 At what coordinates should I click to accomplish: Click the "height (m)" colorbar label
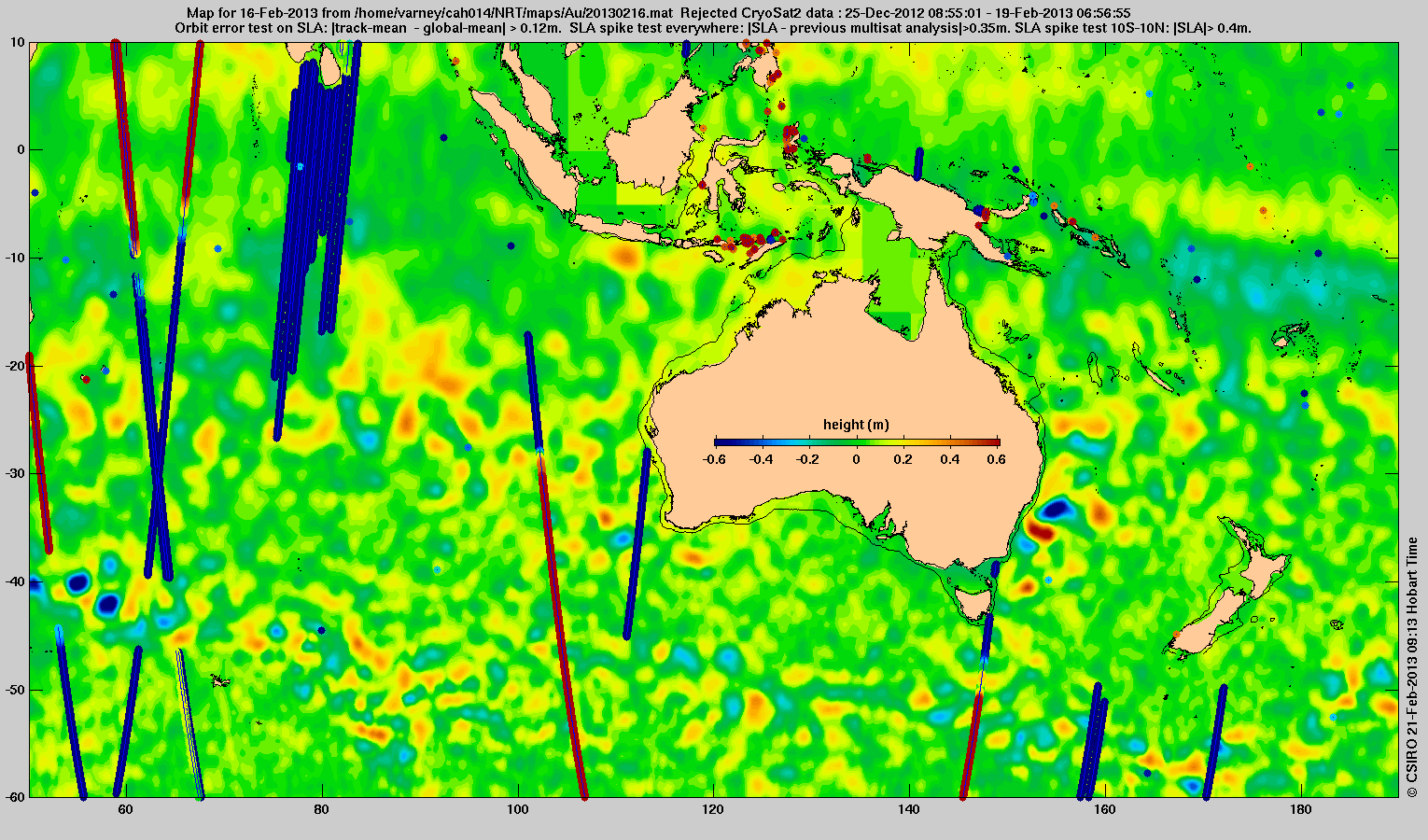click(856, 425)
